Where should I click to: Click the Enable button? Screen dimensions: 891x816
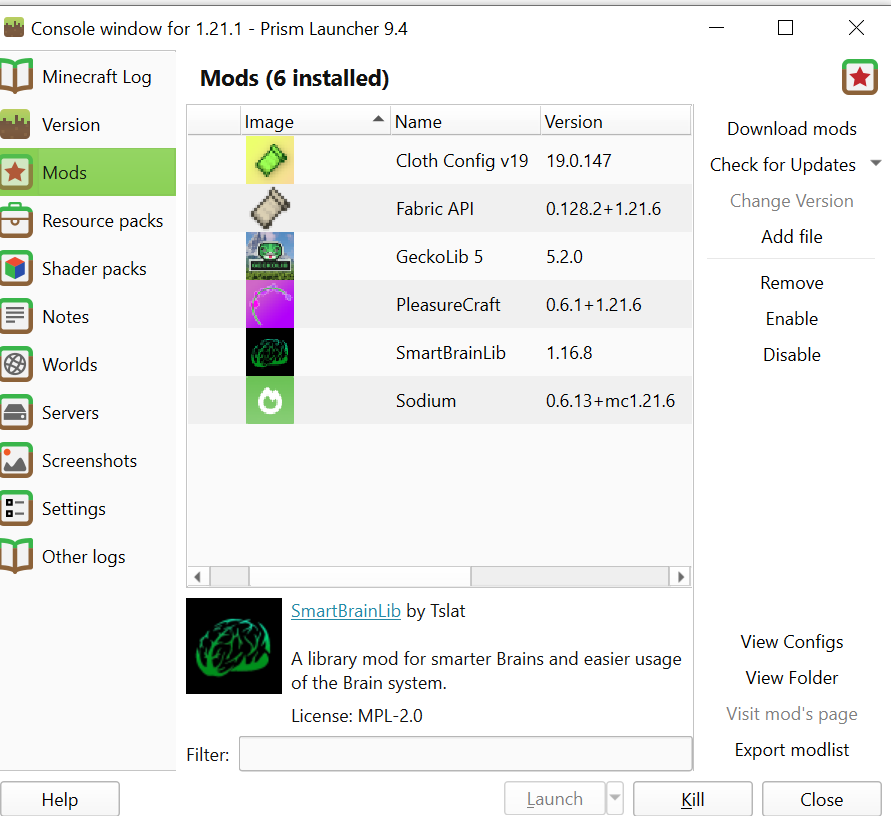[x=792, y=319]
